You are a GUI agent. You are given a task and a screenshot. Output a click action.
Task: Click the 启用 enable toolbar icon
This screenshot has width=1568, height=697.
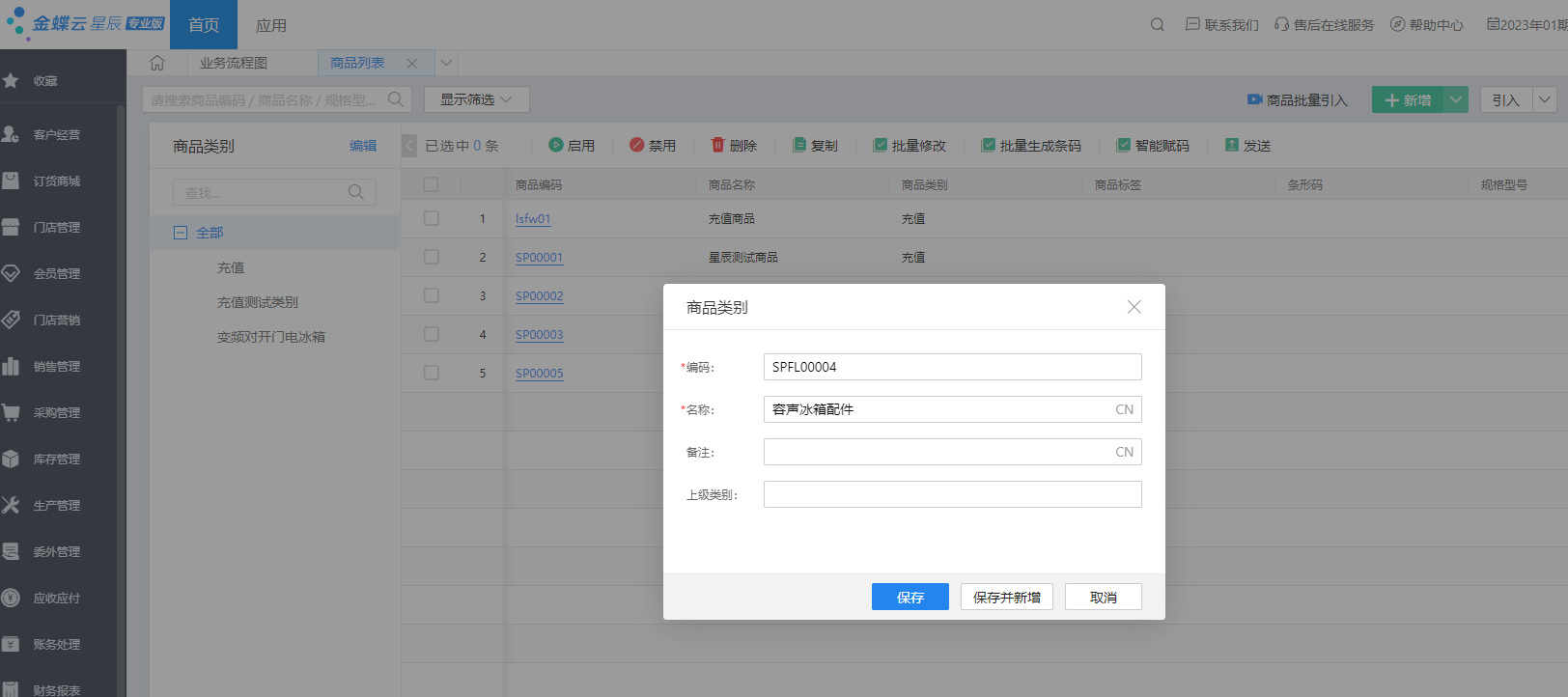pyautogui.click(x=556, y=145)
